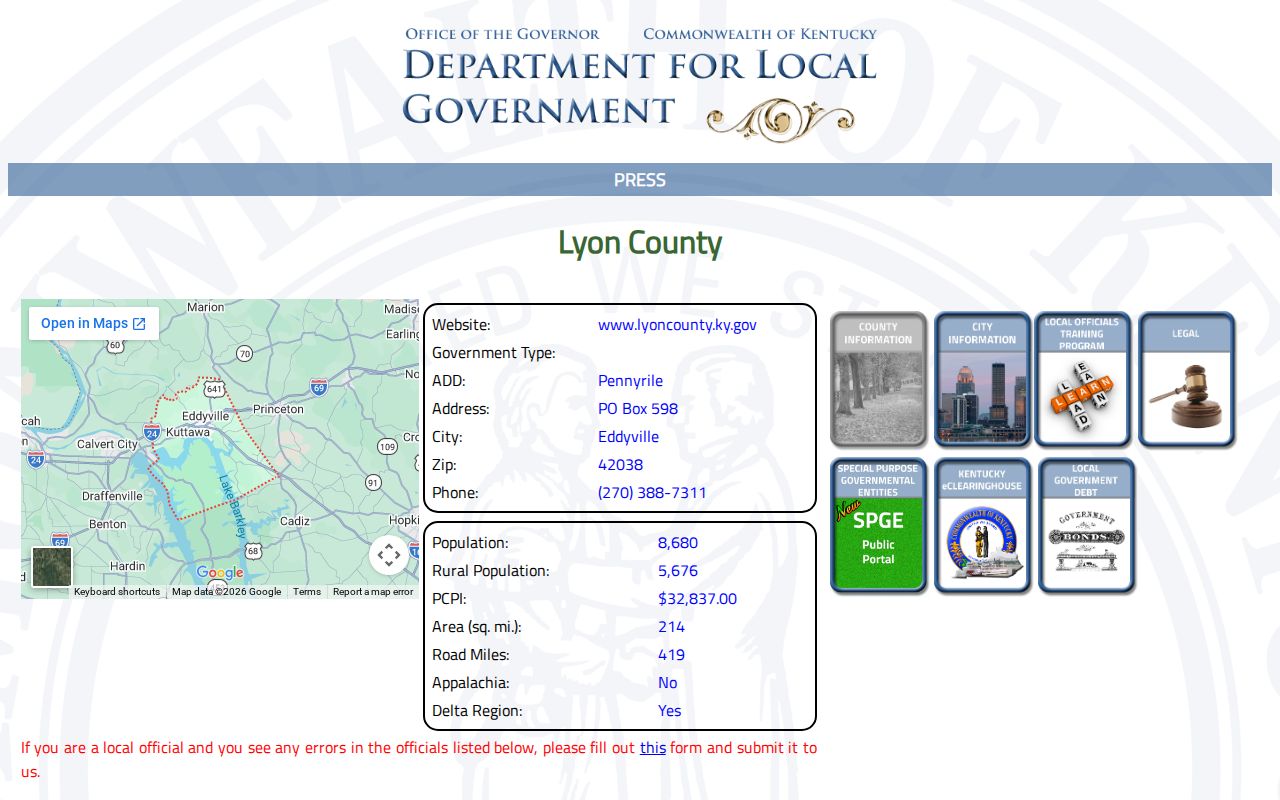
Task: Click the Princeton label on the map
Action: click(278, 409)
